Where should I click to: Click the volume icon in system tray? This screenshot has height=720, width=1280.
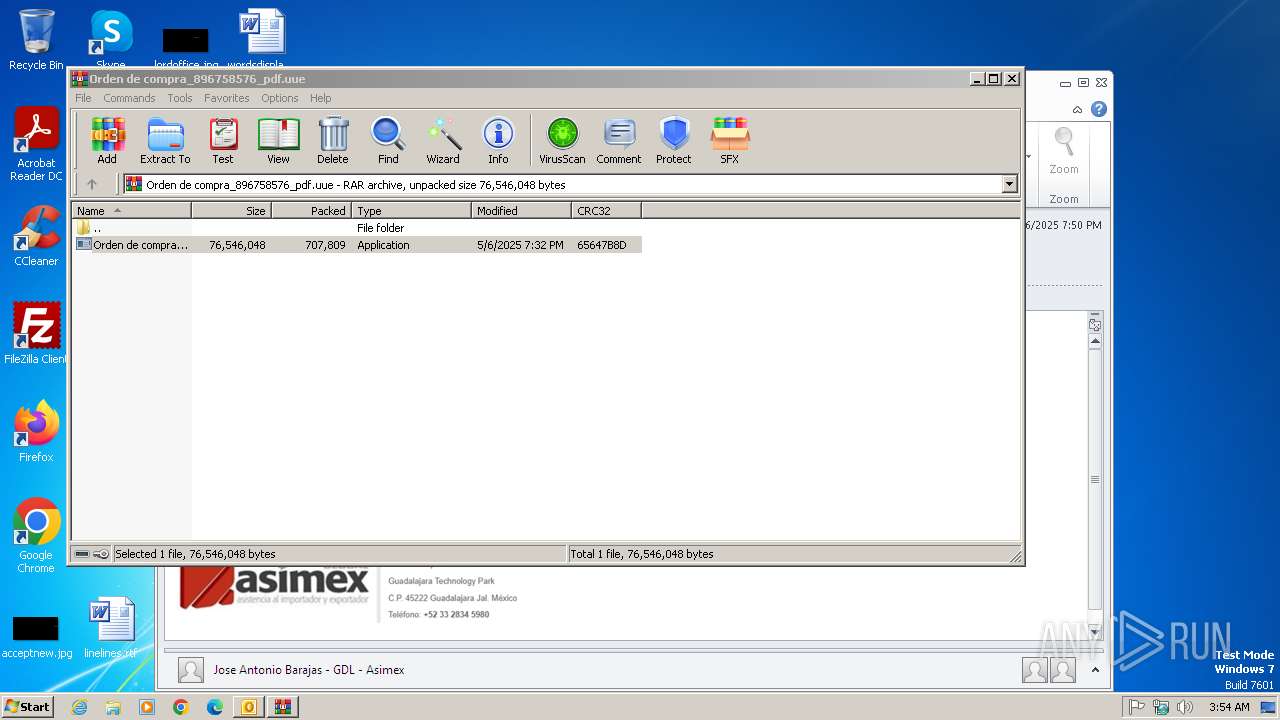pos(1185,707)
